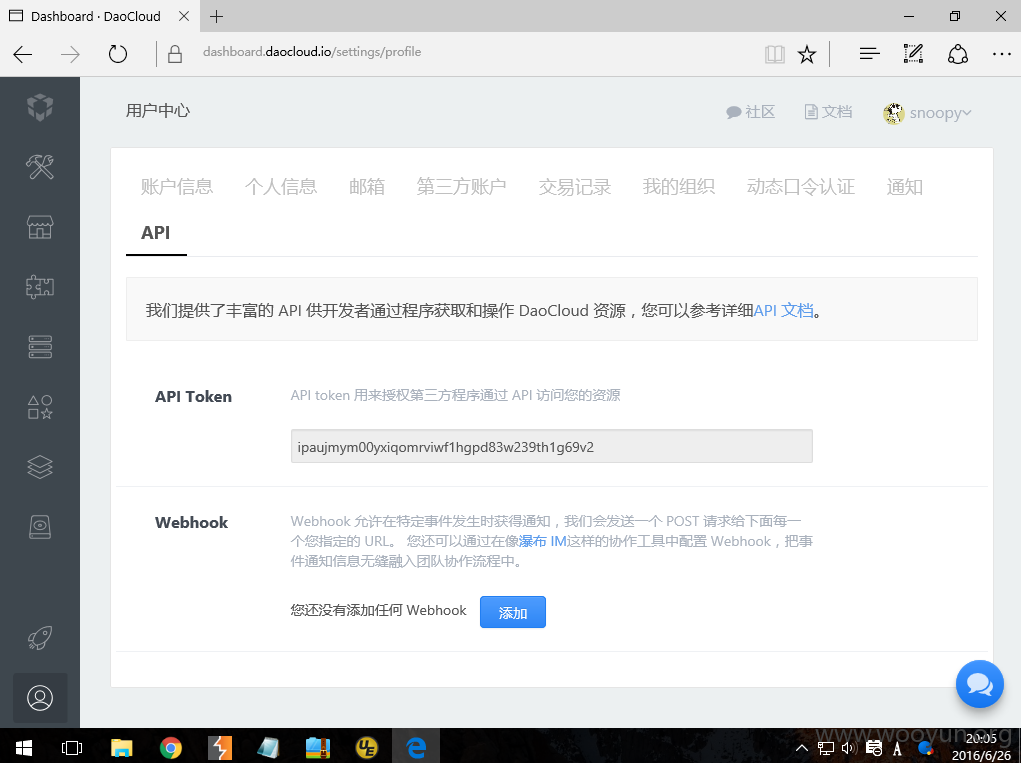Image resolution: width=1021 pixels, height=763 pixels.
Task: Open the 社区 community link
Action: [751, 112]
